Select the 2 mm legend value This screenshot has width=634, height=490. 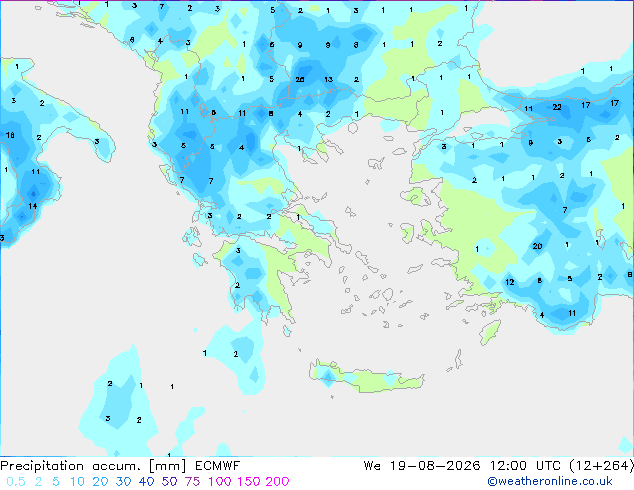coord(38,482)
